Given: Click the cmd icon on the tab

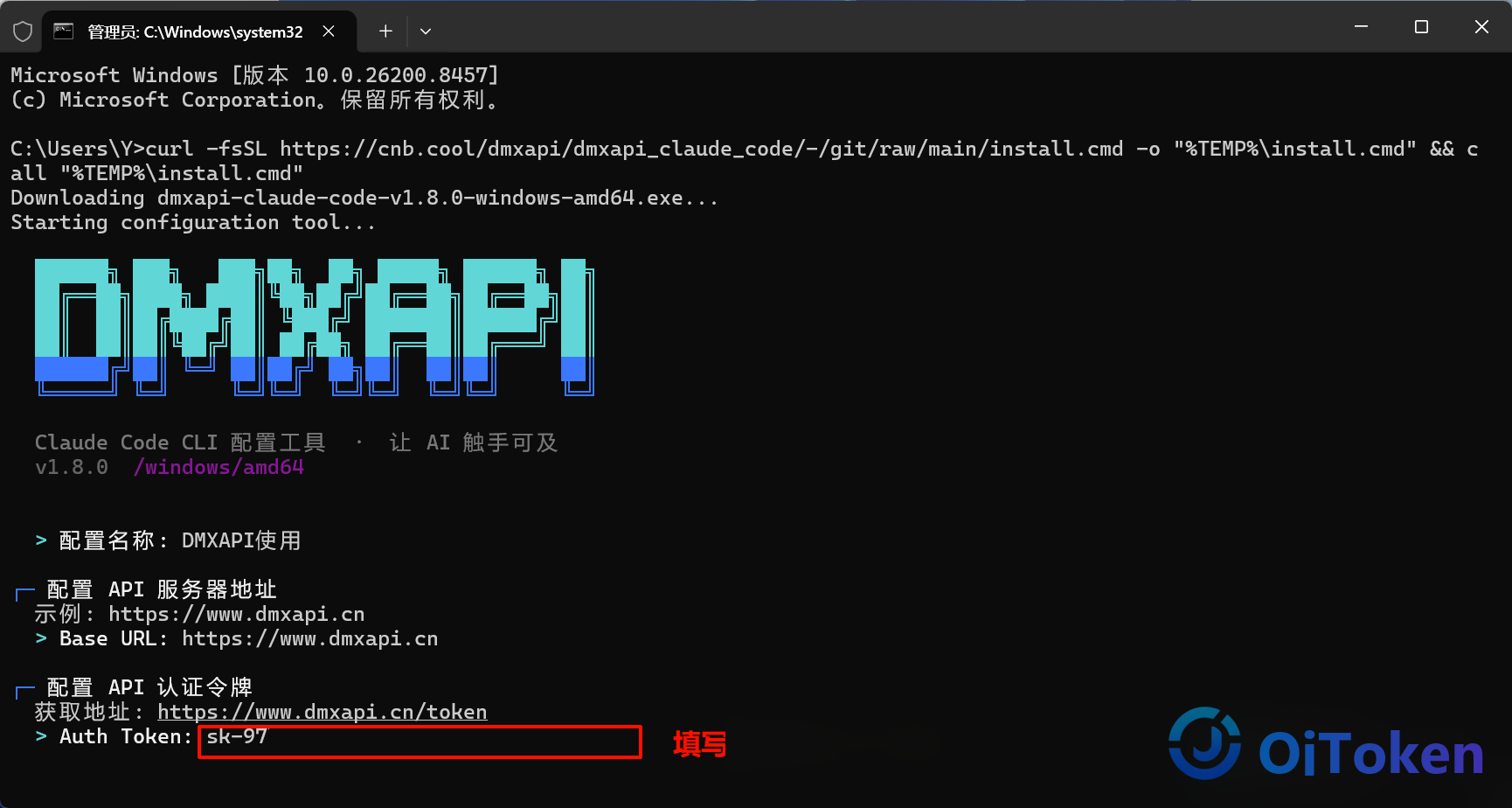Looking at the screenshot, I should 64,31.
